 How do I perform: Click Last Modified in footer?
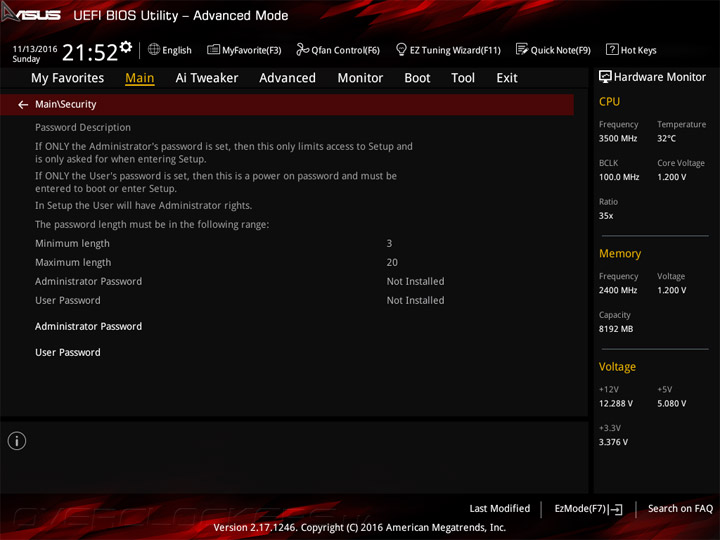click(x=500, y=509)
